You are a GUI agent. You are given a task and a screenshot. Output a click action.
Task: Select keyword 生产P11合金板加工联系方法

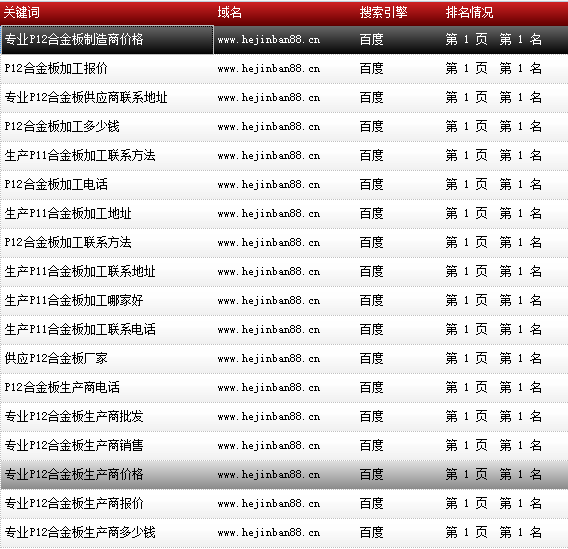pos(80,155)
